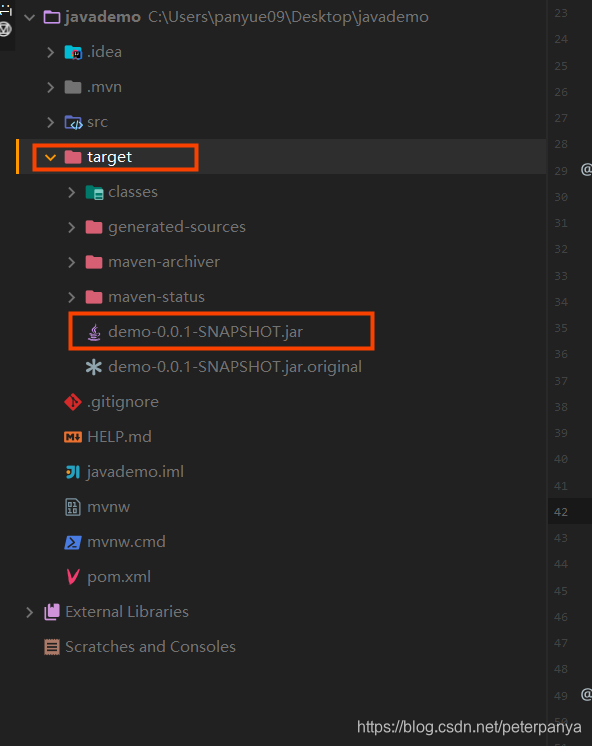Click the red git icon of .gitignore
Image resolution: width=592 pixels, height=746 pixels.
(73, 402)
